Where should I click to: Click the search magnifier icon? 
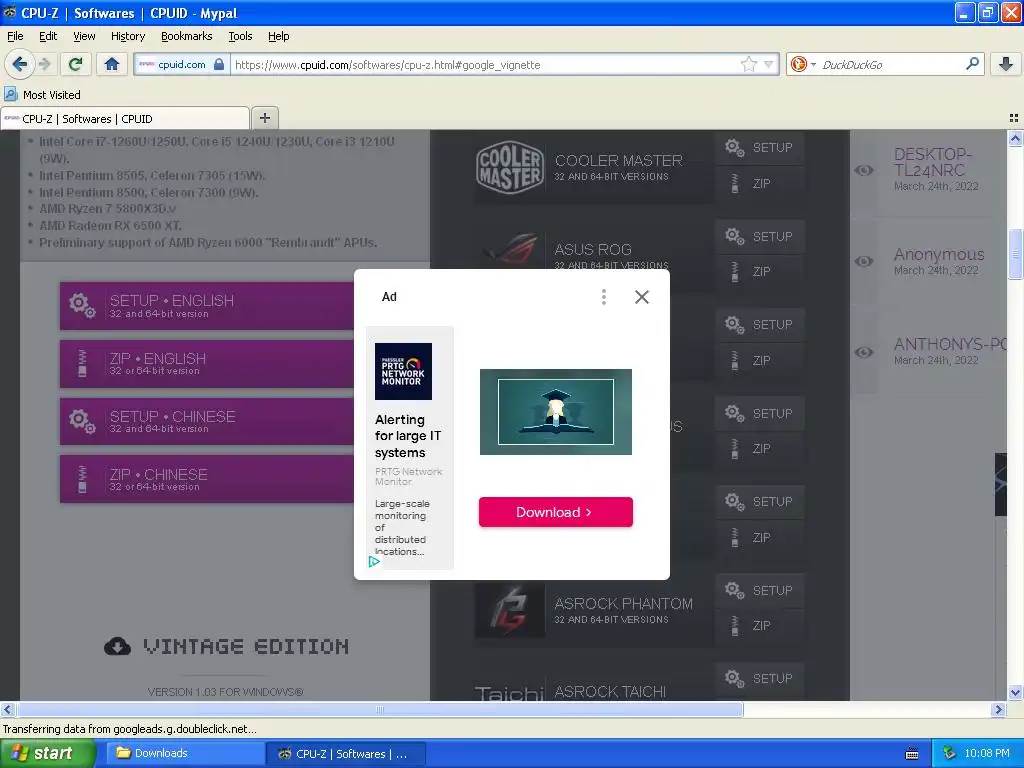pos(972,63)
